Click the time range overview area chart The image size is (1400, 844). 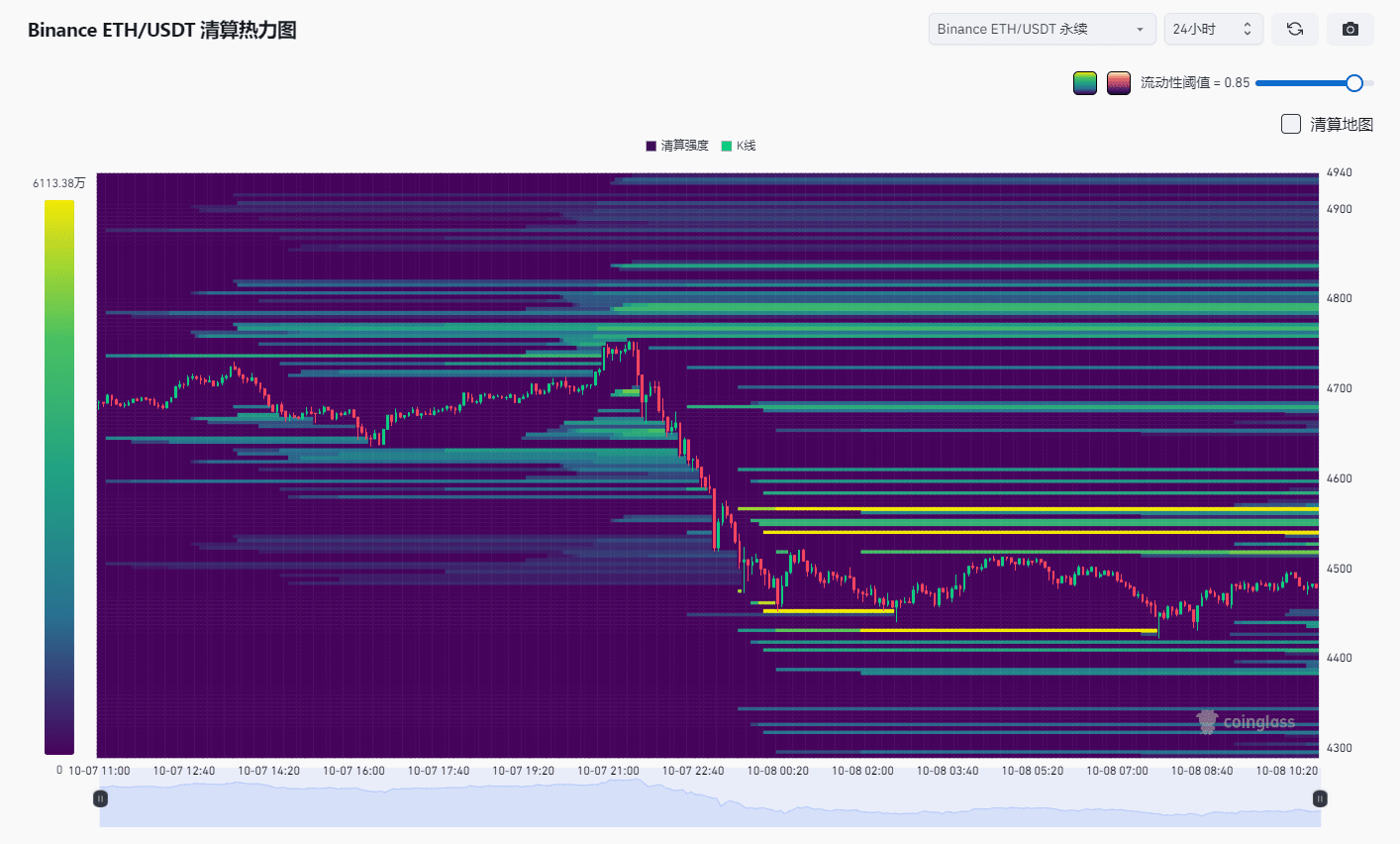pyautogui.click(x=709, y=804)
